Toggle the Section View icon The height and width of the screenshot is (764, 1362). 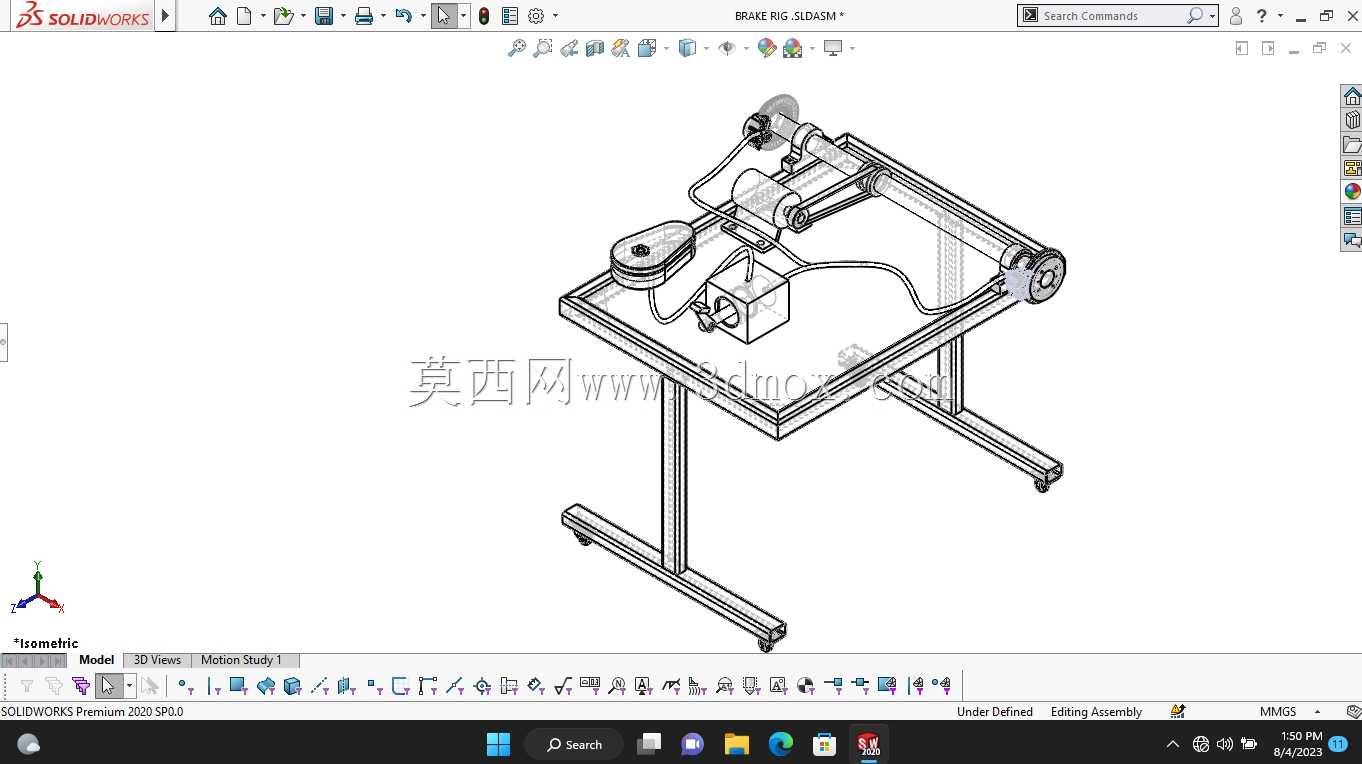[595, 48]
